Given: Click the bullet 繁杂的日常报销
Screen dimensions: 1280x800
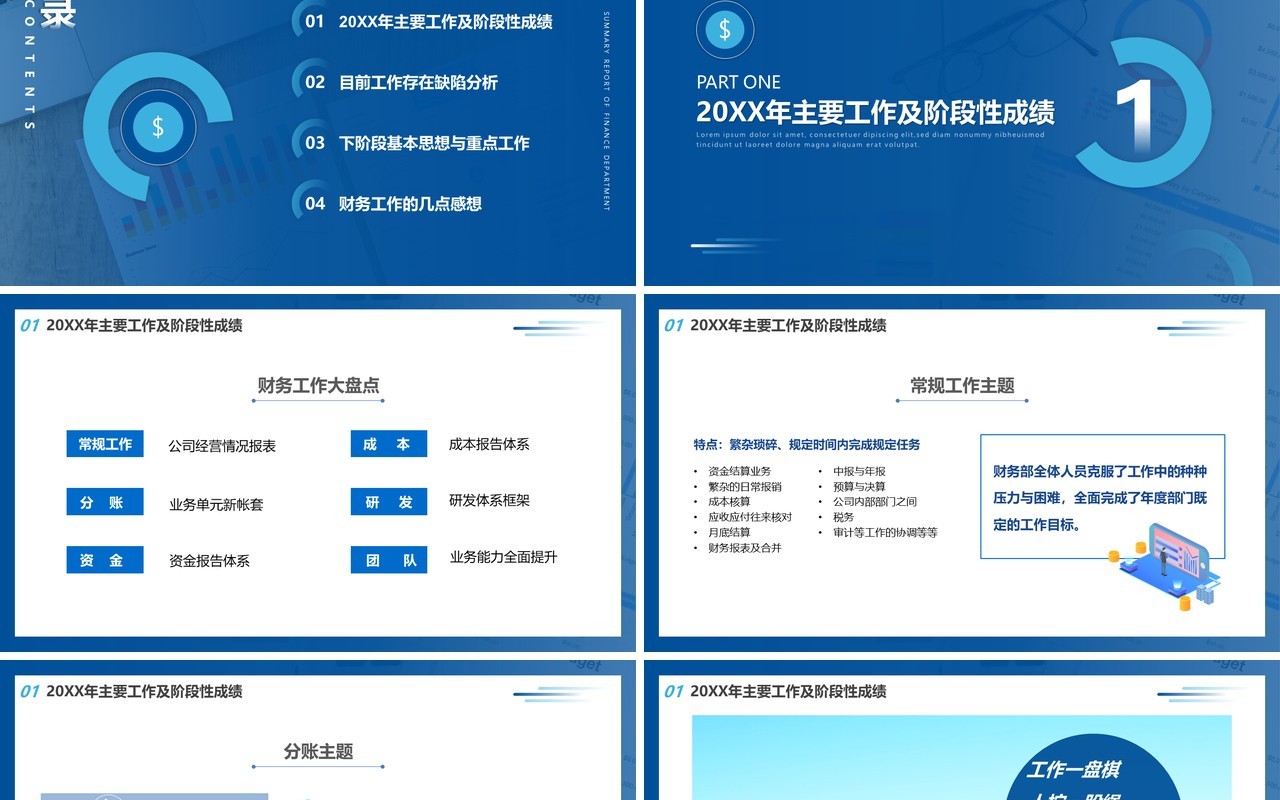Looking at the screenshot, I should click(x=745, y=486).
